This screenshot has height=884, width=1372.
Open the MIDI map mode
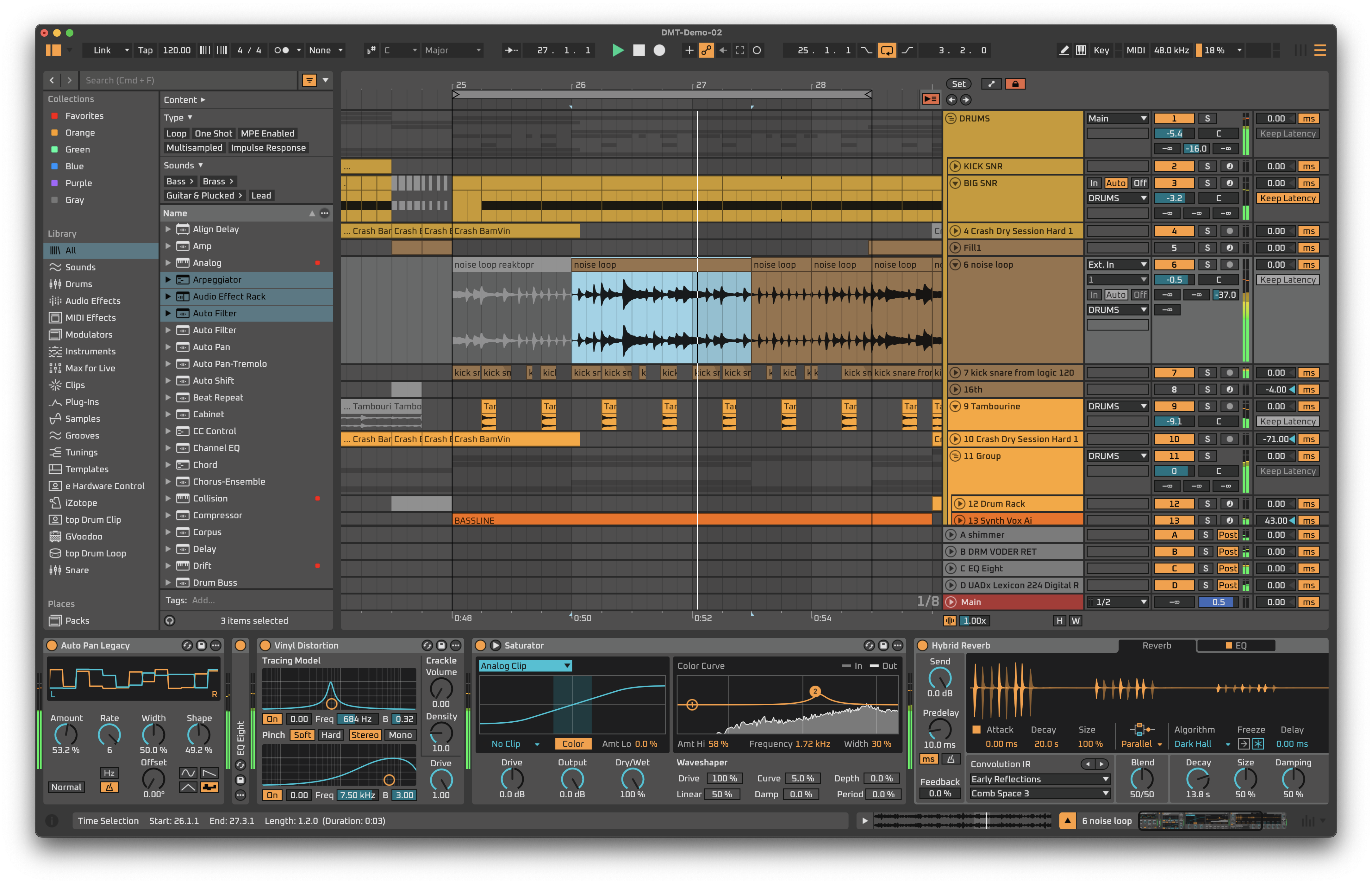pos(1135,51)
